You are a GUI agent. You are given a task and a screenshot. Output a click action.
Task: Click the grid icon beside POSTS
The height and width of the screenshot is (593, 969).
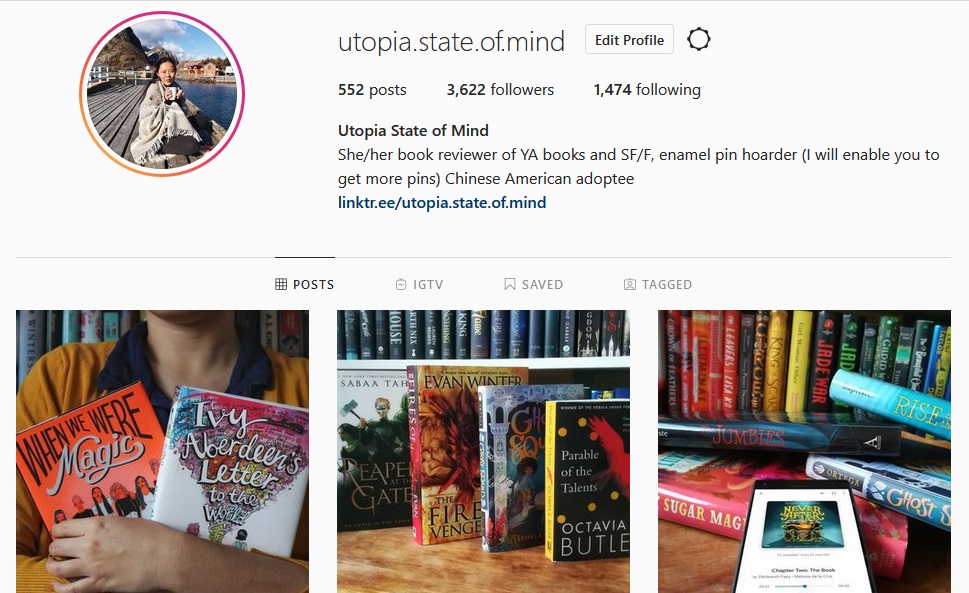[x=281, y=284]
